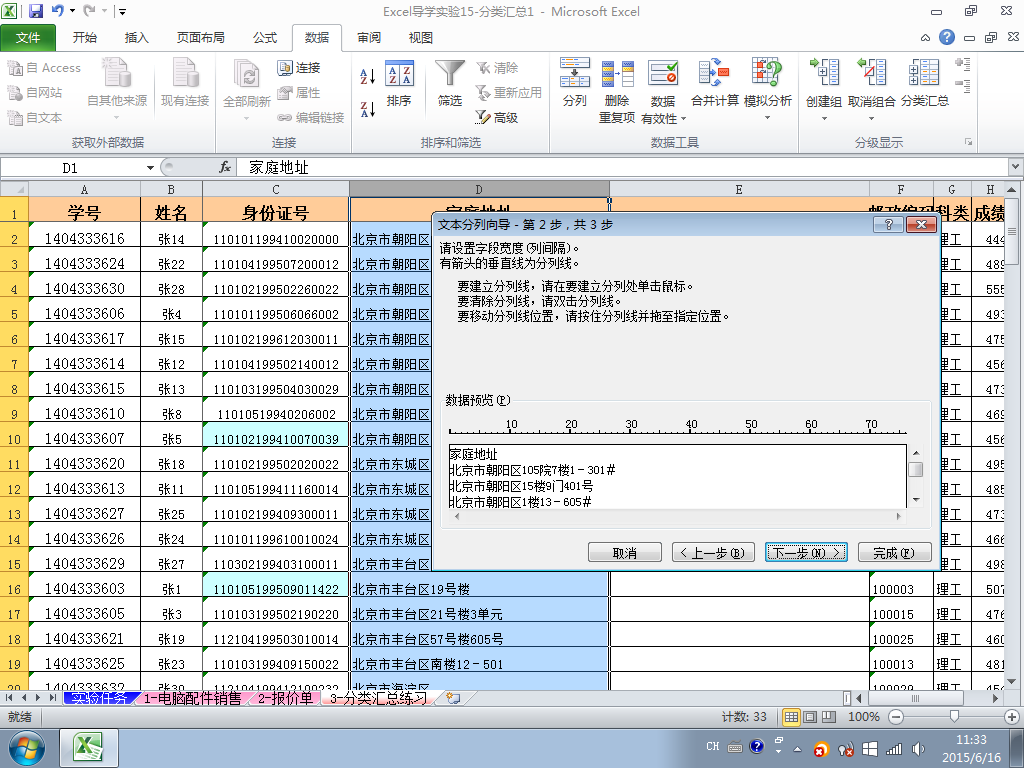Close the text-to-columns wizard dialog
1024x768 pixels.
pos(921,225)
